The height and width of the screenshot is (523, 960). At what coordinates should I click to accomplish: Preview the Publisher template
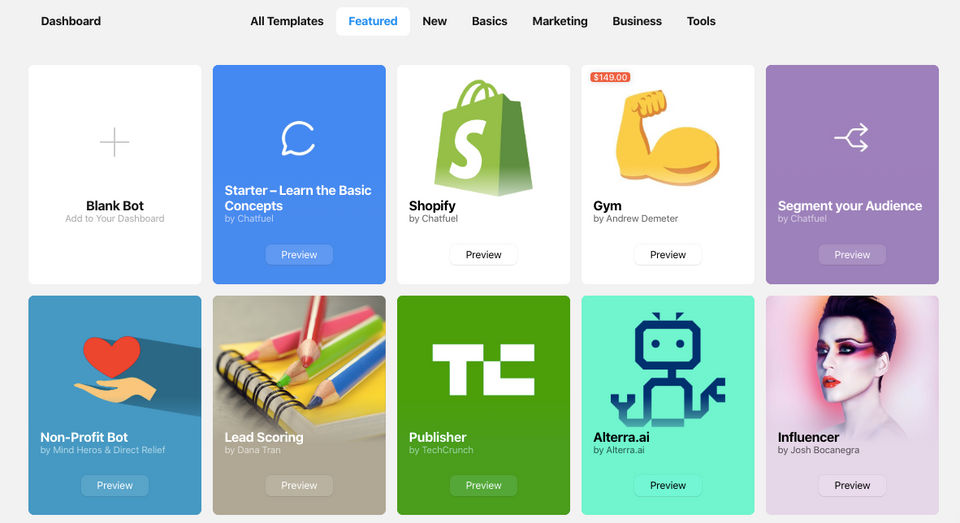click(x=484, y=486)
